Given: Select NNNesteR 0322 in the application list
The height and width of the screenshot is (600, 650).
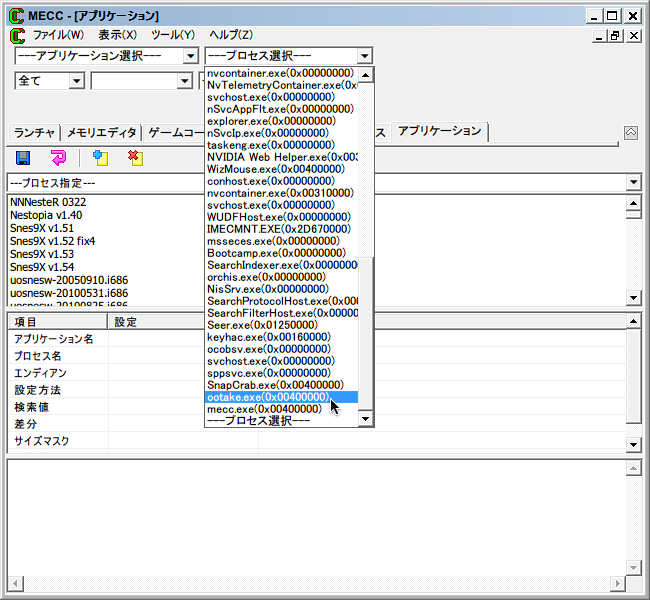Looking at the screenshot, I should click(48, 202).
